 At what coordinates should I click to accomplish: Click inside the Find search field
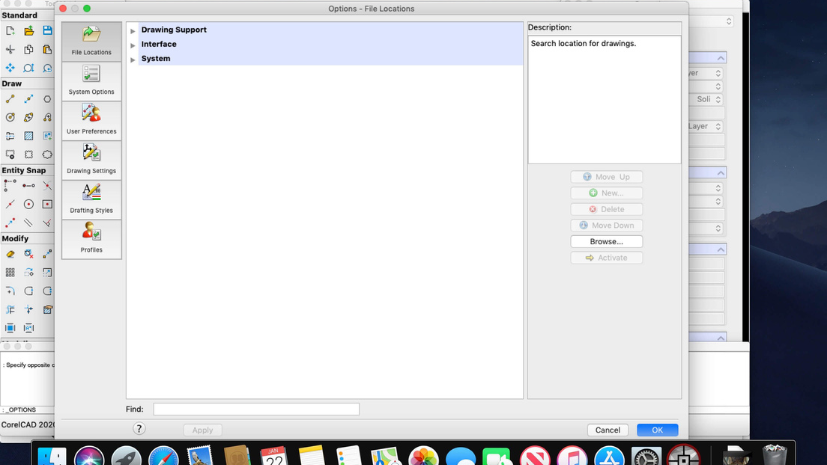[256, 409]
